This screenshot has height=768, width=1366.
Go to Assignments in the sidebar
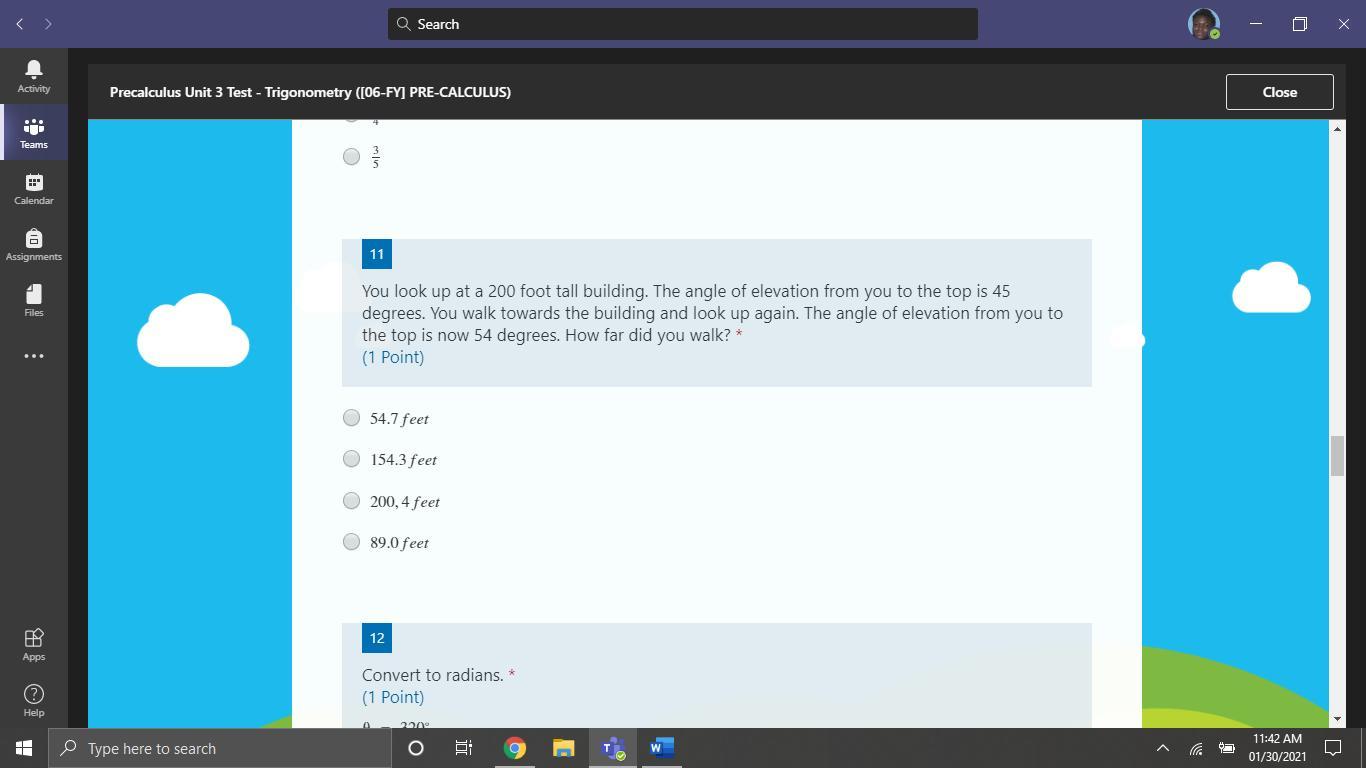[33, 244]
